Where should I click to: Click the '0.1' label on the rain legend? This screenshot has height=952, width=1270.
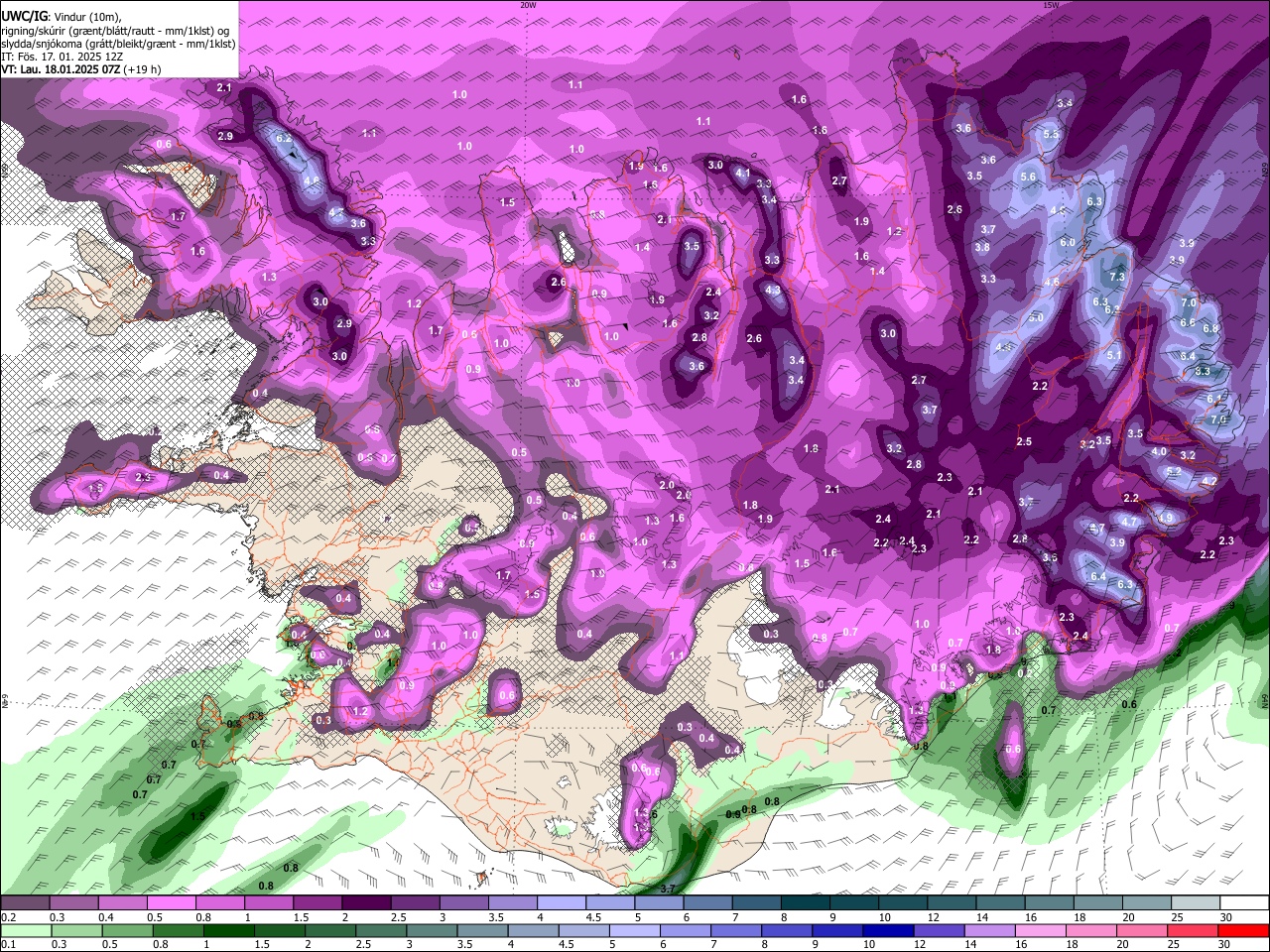point(8,944)
